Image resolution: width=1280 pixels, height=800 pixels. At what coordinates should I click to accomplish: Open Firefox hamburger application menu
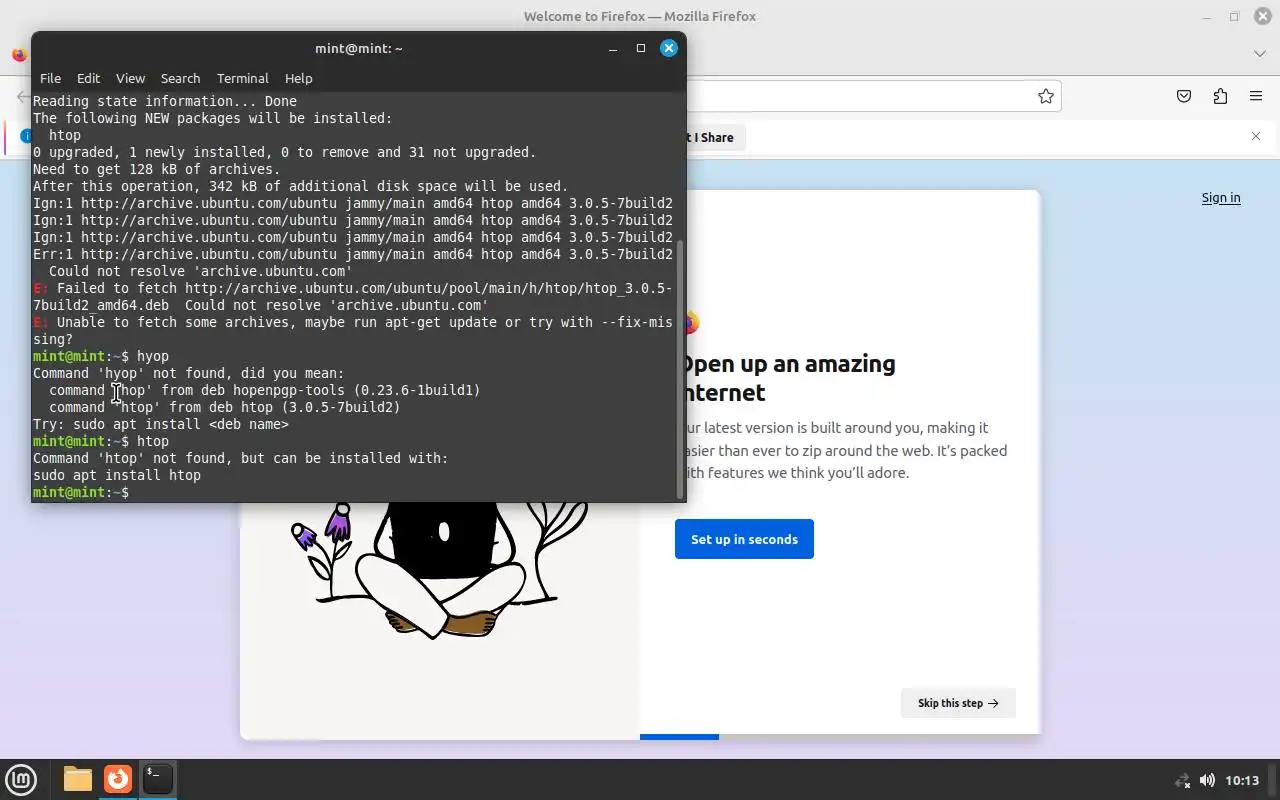pos(1256,96)
